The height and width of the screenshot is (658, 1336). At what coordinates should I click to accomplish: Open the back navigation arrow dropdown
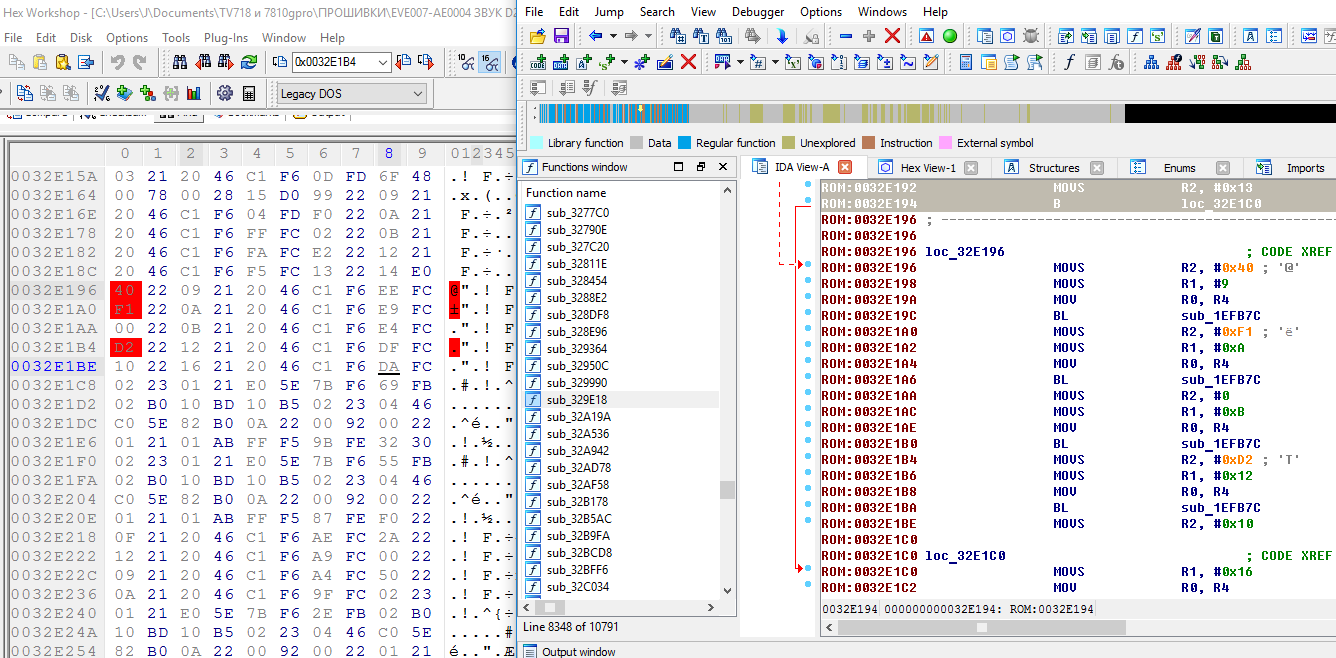(611, 36)
